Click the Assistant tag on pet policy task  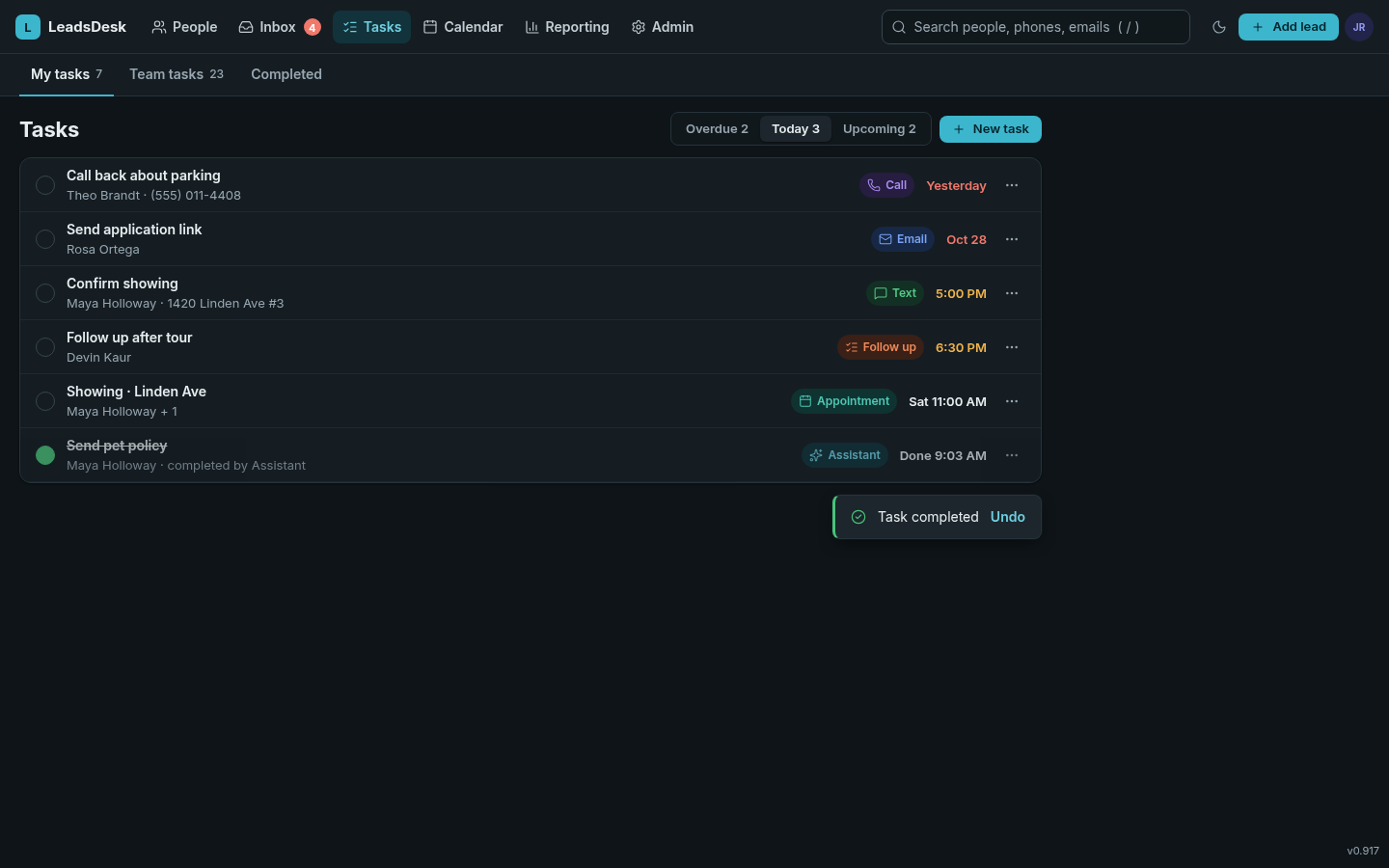pos(845,455)
